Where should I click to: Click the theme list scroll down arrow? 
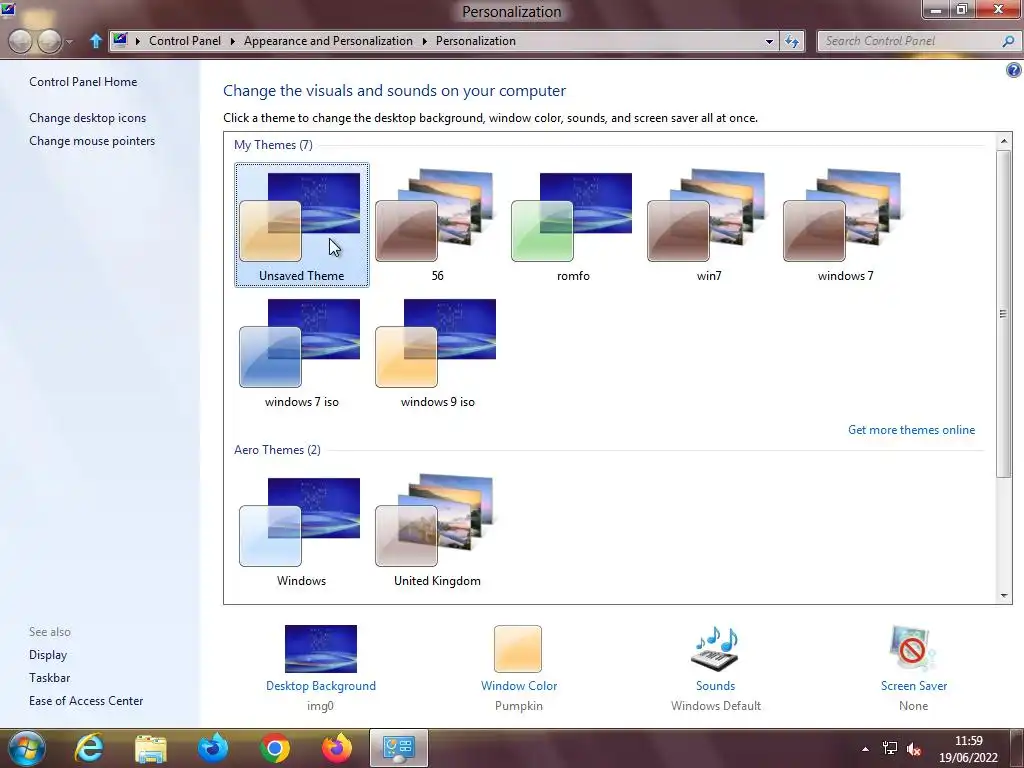tap(1004, 596)
